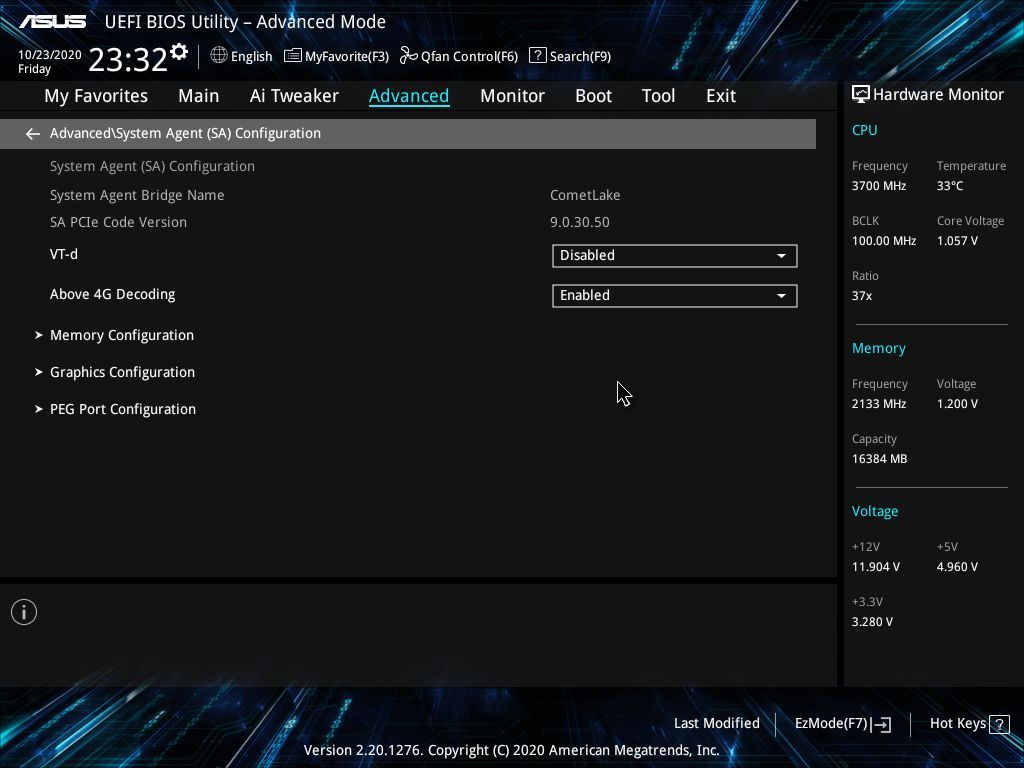Click the Core Voltage value 1.057 V
This screenshot has height=768, width=1024.
click(x=957, y=241)
